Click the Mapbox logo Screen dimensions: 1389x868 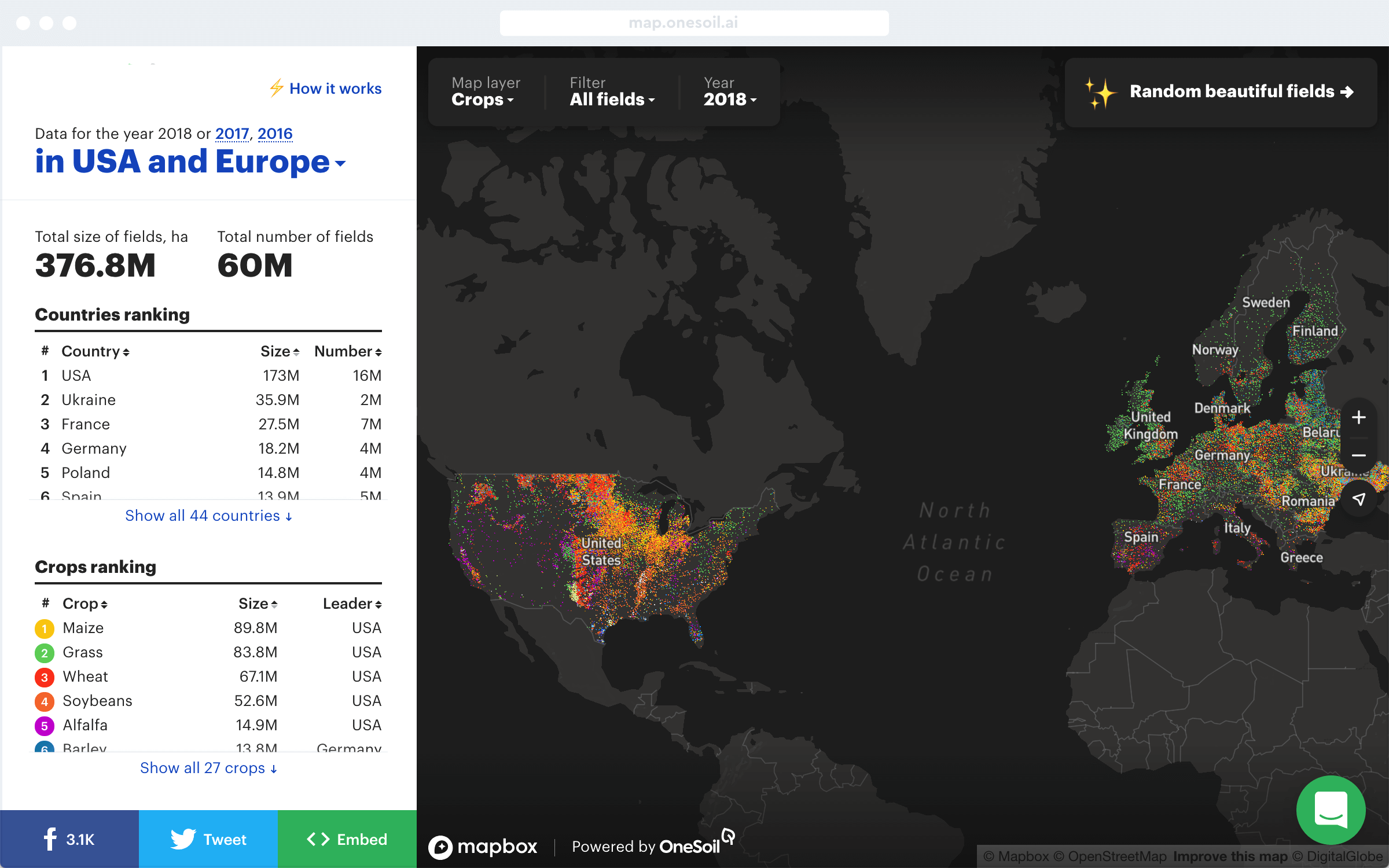point(483,847)
